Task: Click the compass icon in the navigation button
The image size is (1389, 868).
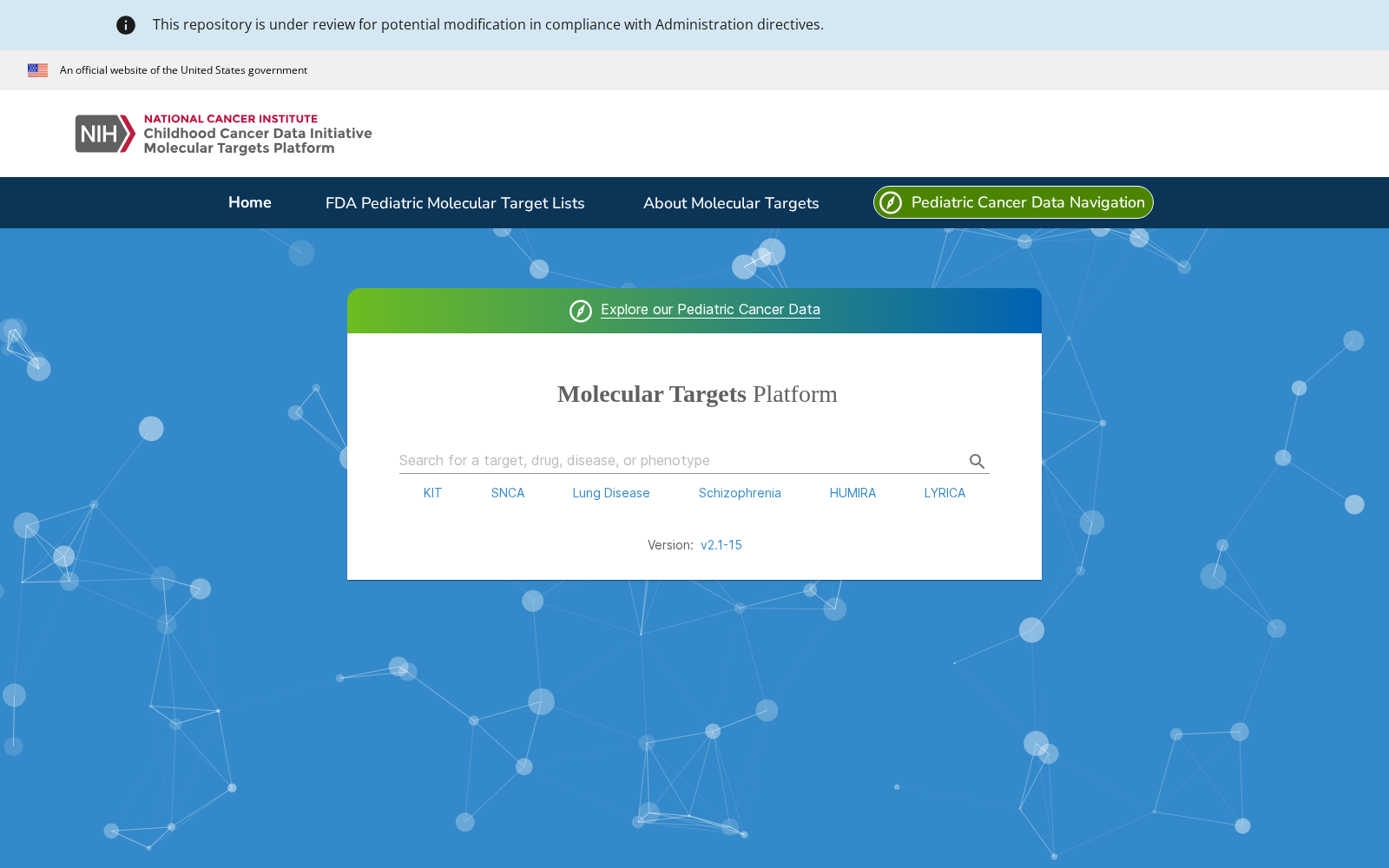Action: pos(891,202)
